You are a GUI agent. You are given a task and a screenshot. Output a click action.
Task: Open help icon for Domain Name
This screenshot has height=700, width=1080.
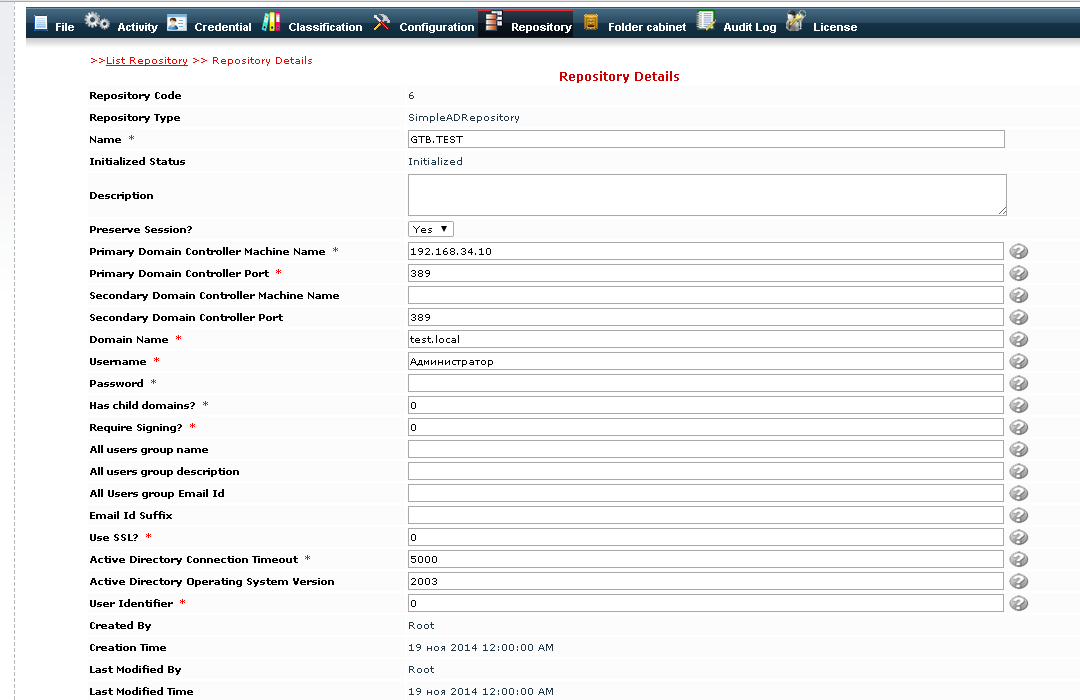coord(1019,340)
